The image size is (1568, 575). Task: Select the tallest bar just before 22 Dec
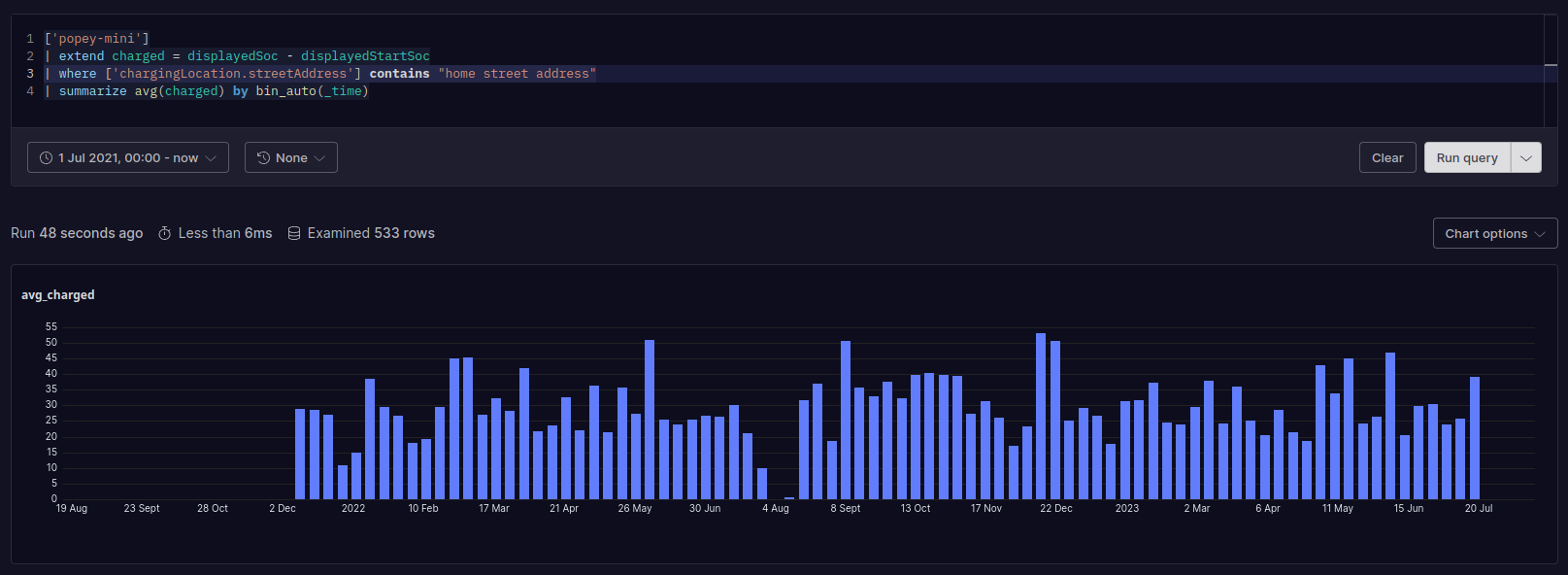click(x=1041, y=416)
